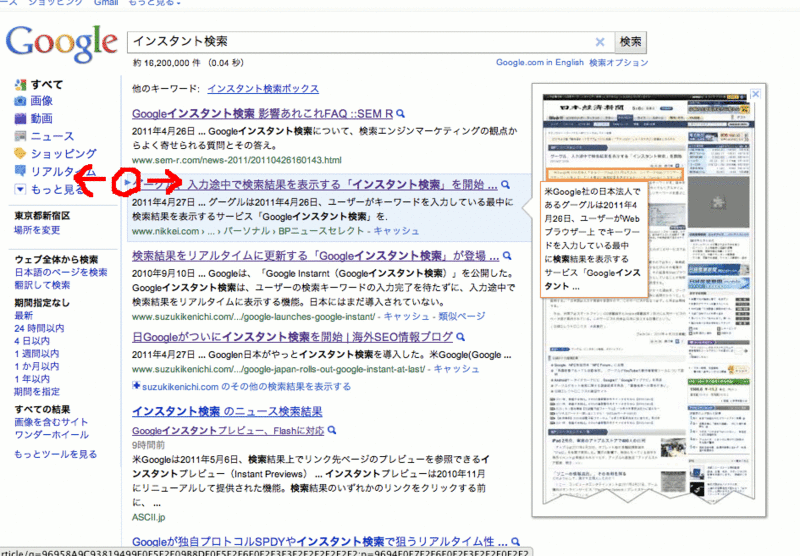The image size is (800, 556).
Task: Expand suzukikenichi.com その他の検索結果 plus icon
Action: click(136, 386)
